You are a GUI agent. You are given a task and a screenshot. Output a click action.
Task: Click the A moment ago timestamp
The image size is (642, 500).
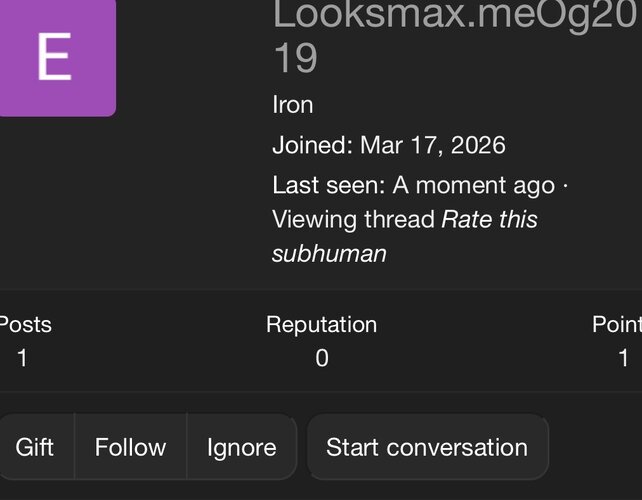point(474,185)
